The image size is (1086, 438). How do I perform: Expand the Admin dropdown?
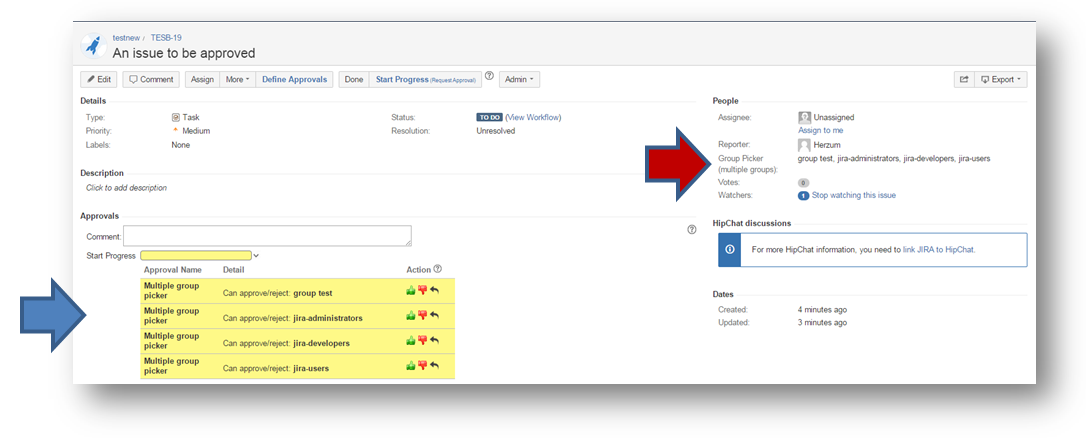tap(519, 79)
